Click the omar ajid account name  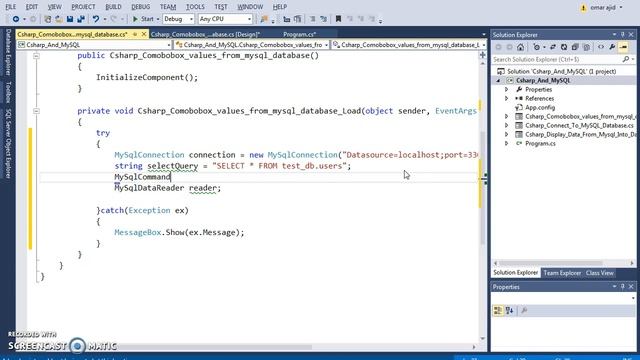[603, 7]
